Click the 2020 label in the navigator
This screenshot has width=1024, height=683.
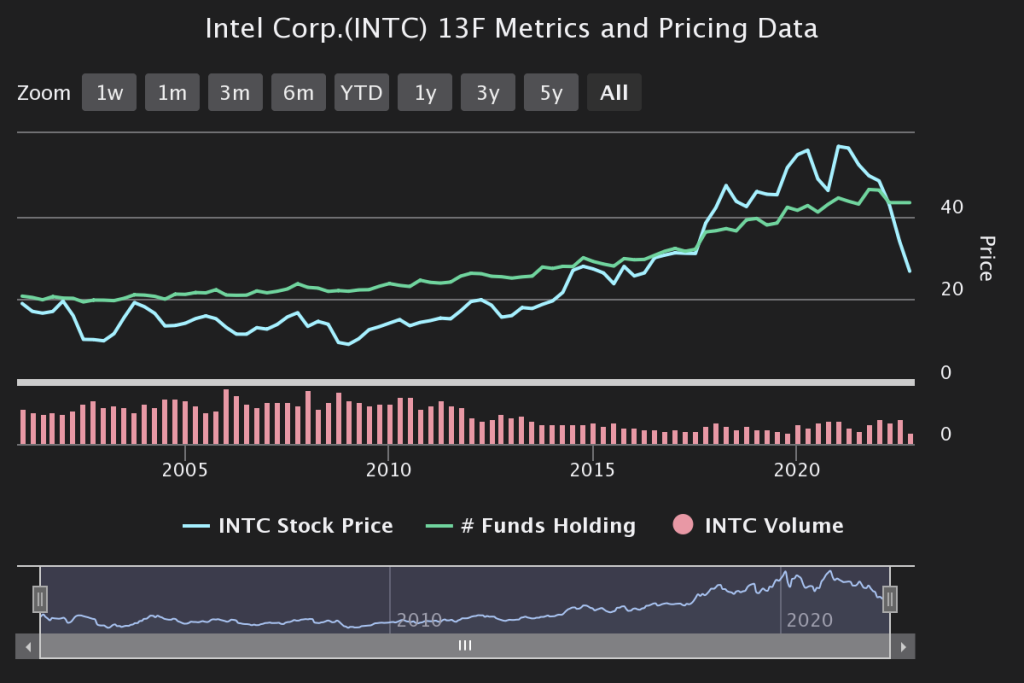809,620
